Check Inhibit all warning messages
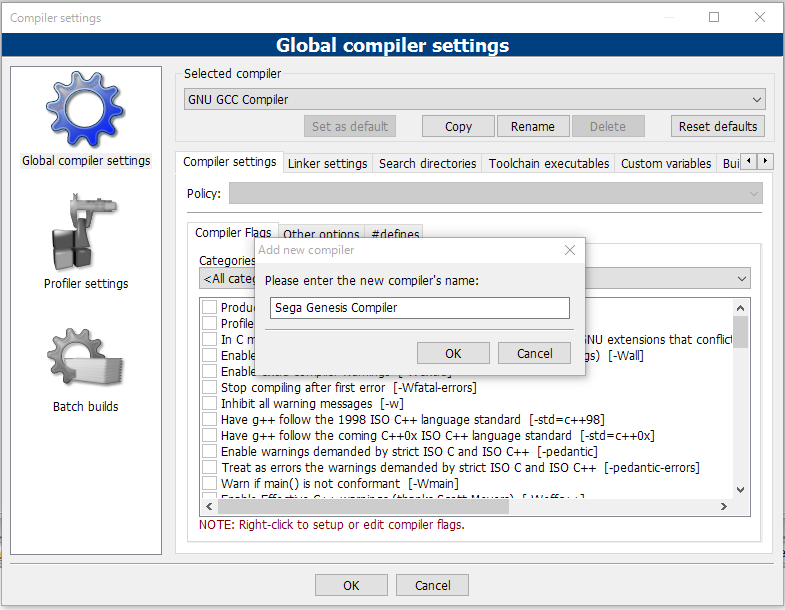 click(209, 404)
